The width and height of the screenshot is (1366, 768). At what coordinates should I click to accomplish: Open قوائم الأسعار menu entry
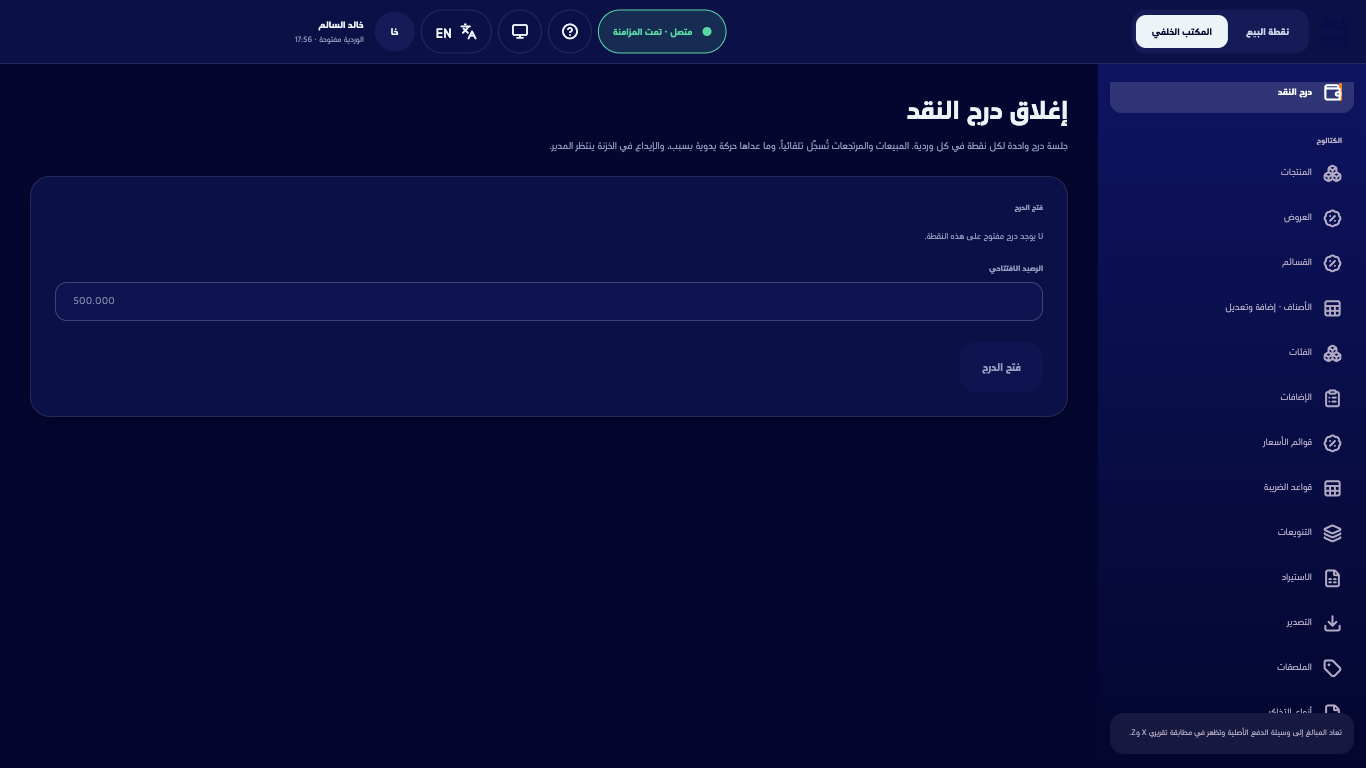1232,443
